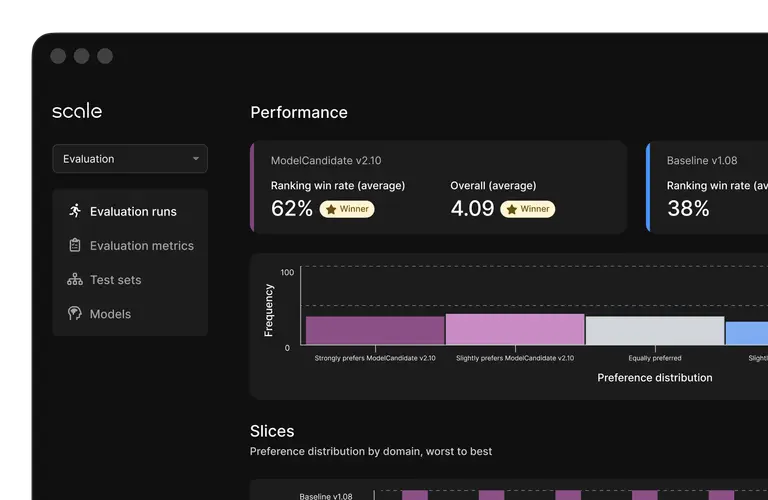This screenshot has width=768, height=500.
Task: Open the Evaluation dropdown
Action: coord(130,159)
